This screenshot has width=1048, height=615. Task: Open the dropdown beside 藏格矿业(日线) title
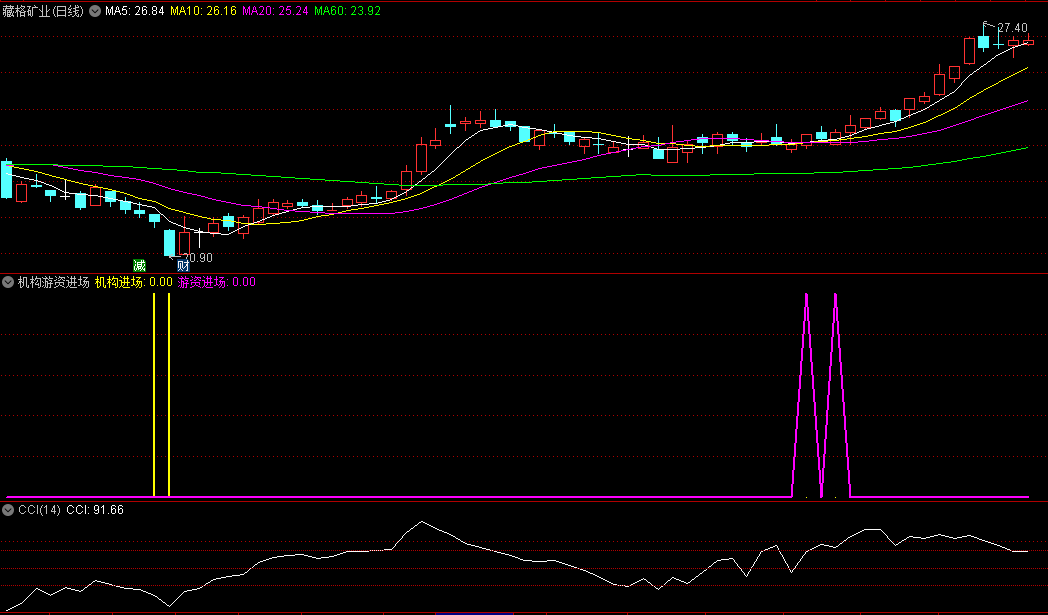[94, 11]
